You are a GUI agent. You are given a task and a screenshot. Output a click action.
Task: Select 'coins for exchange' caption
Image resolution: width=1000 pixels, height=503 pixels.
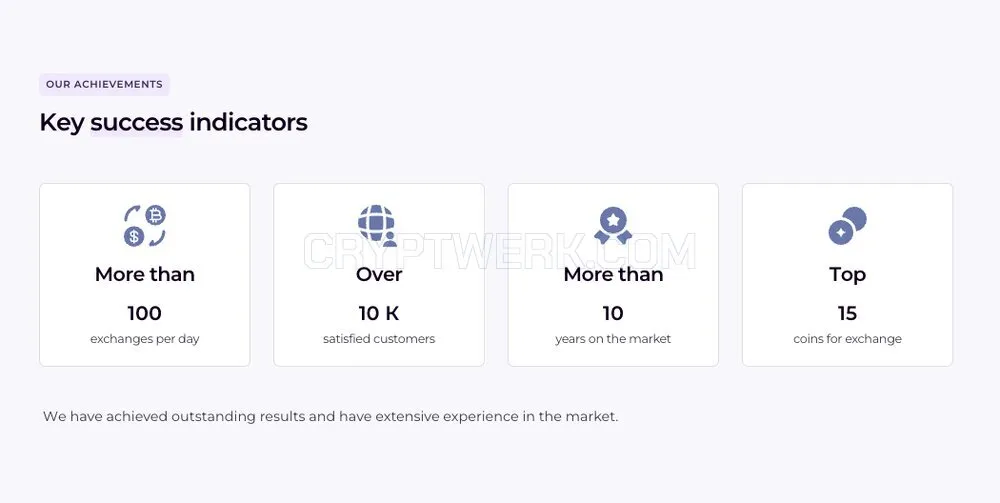click(x=848, y=339)
